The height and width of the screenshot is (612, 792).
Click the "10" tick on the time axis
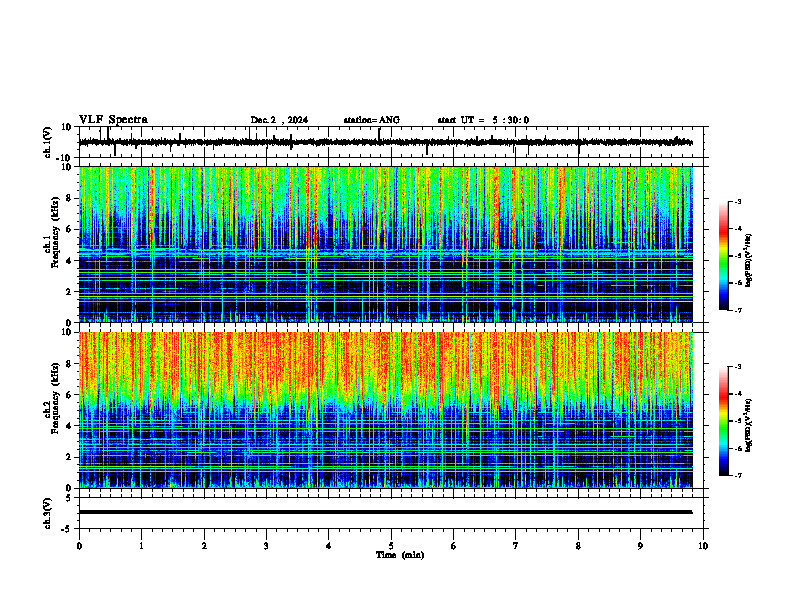[703, 546]
